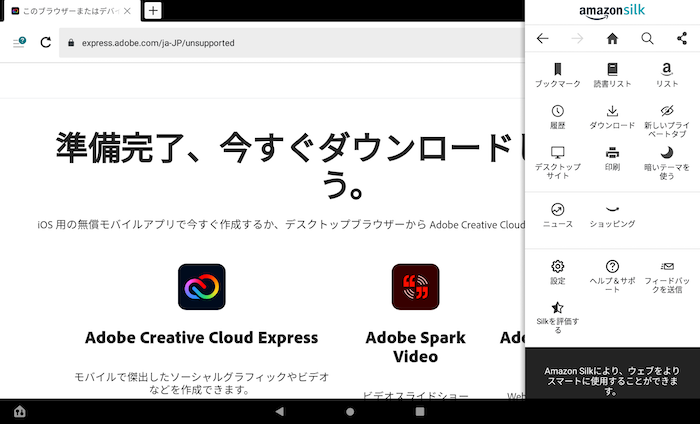Screen dimensions: 700x424
Task: Click the address bar URL field
Action: [292, 43]
